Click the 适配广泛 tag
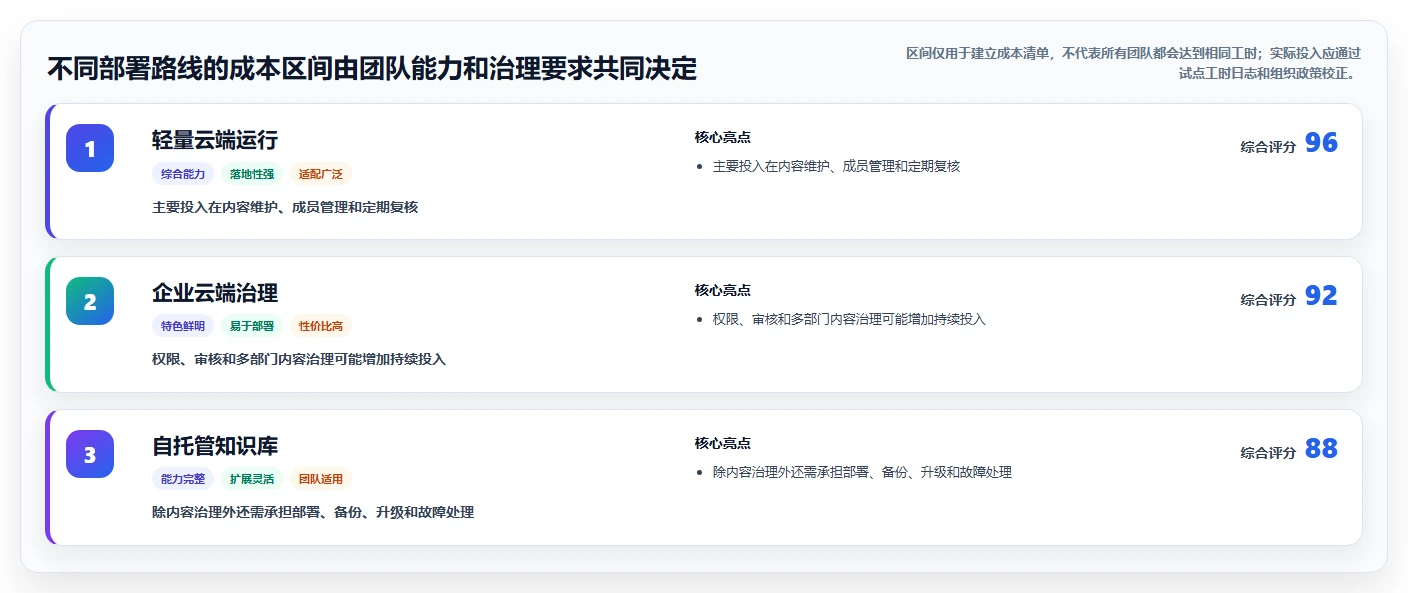Screen dimensions: 1408x593 click(321, 174)
